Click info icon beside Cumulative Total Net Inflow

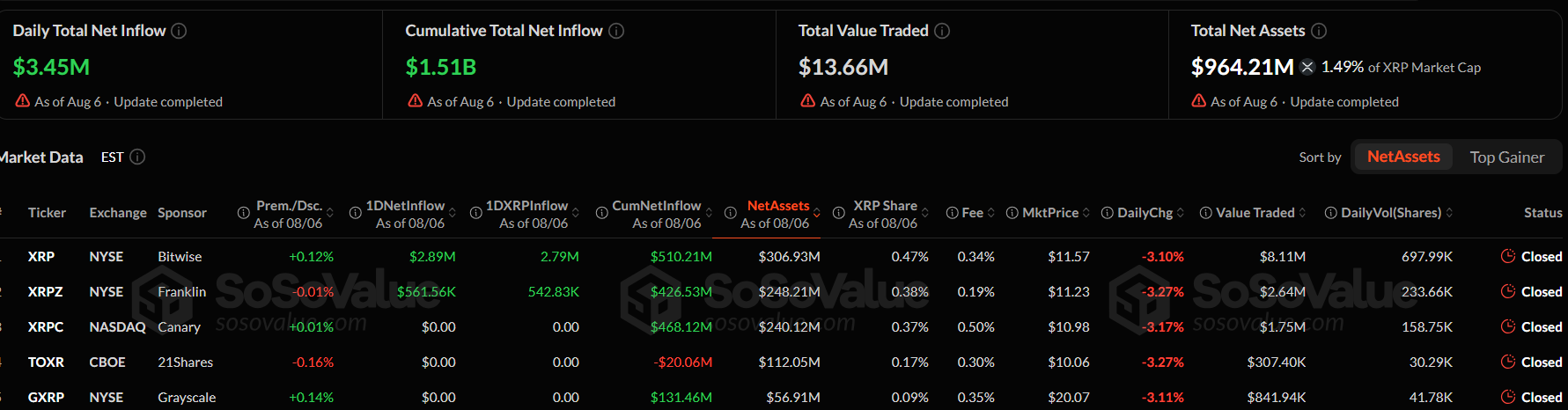pyautogui.click(x=616, y=31)
